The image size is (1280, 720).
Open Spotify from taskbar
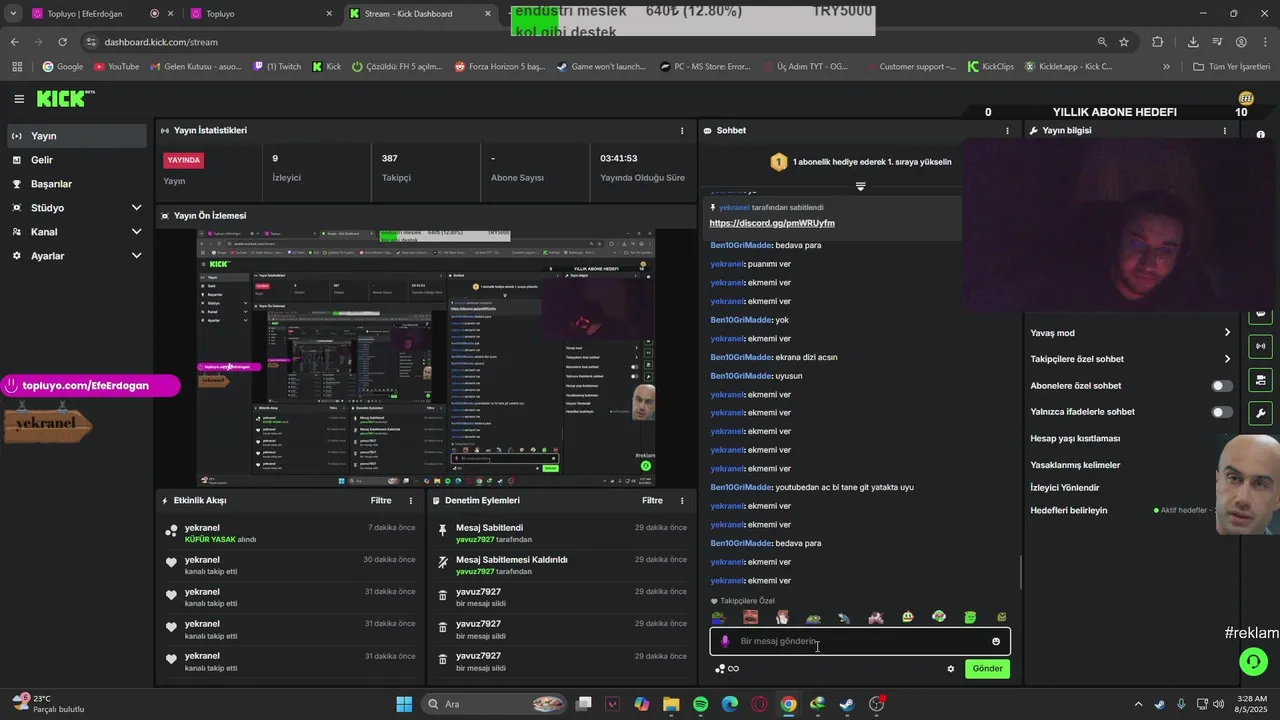[x=700, y=704]
